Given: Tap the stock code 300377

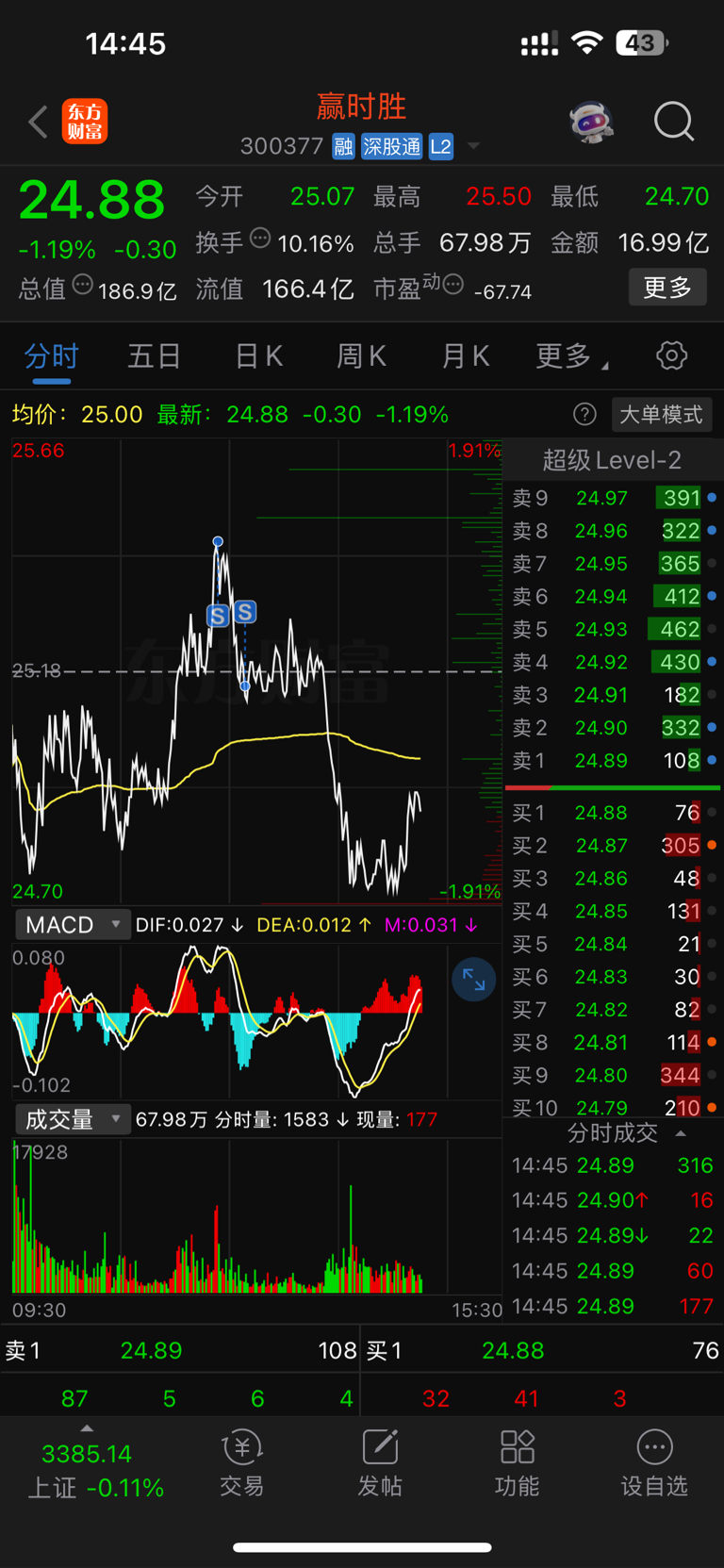Looking at the screenshot, I should 282,146.
